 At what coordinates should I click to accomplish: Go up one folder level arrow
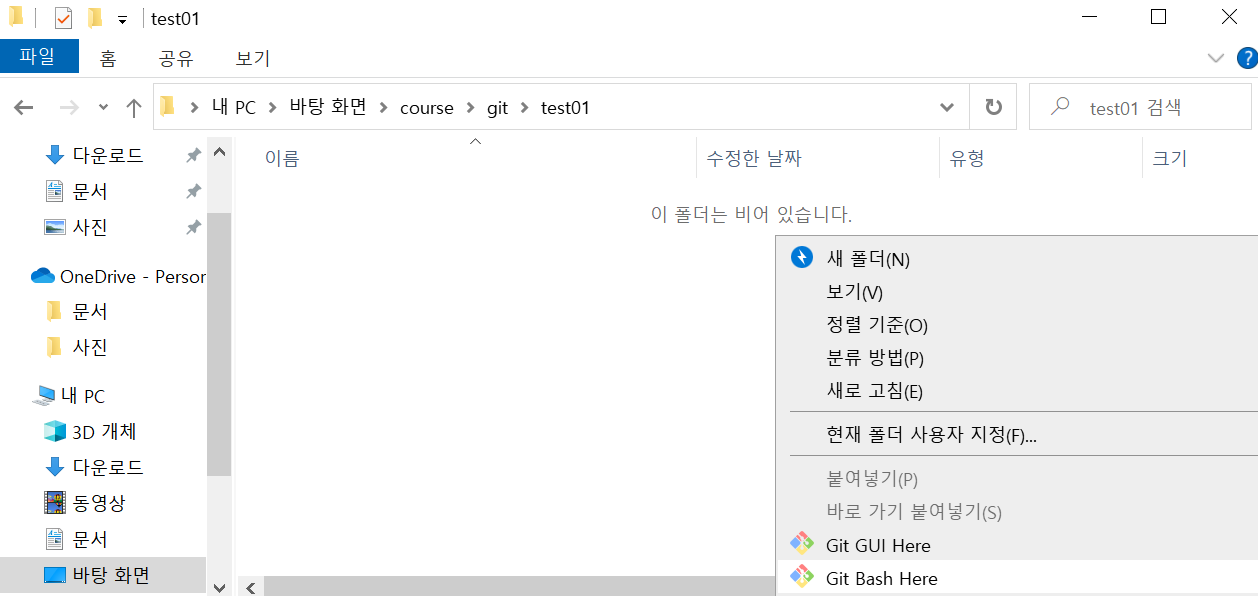(134, 107)
